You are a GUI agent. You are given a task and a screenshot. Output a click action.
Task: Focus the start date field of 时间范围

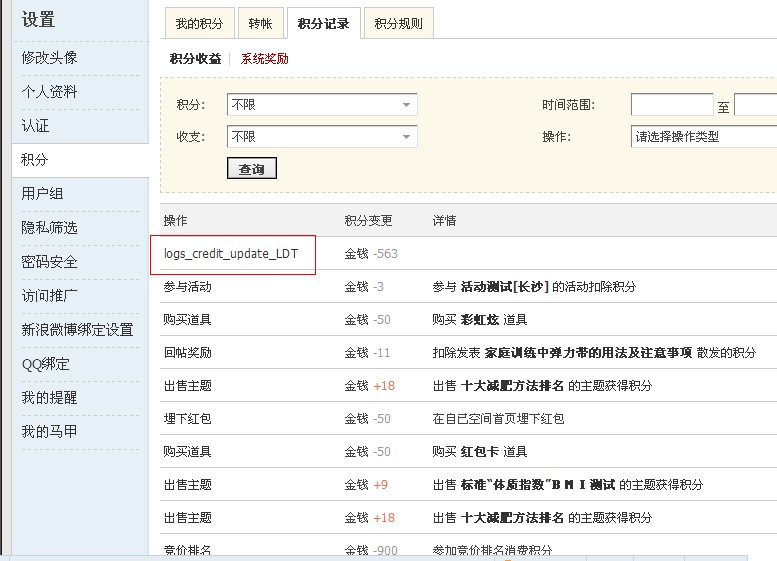[x=672, y=105]
